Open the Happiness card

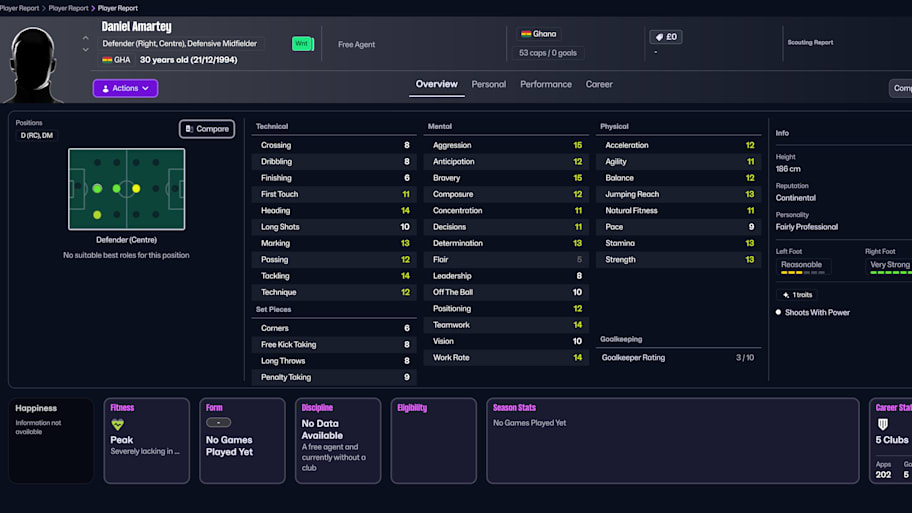tap(51, 441)
